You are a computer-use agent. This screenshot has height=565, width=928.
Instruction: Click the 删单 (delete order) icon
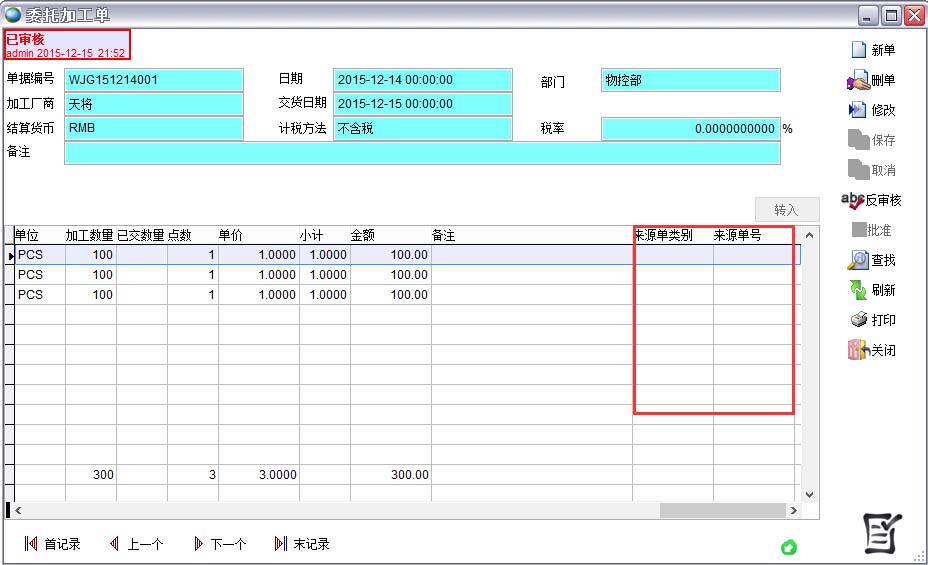tap(858, 80)
